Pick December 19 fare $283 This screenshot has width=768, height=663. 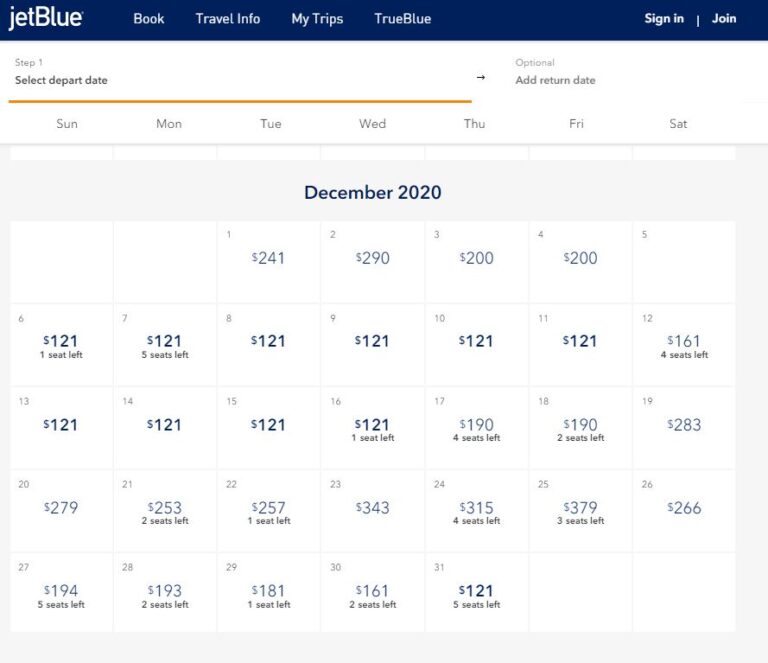(x=684, y=425)
